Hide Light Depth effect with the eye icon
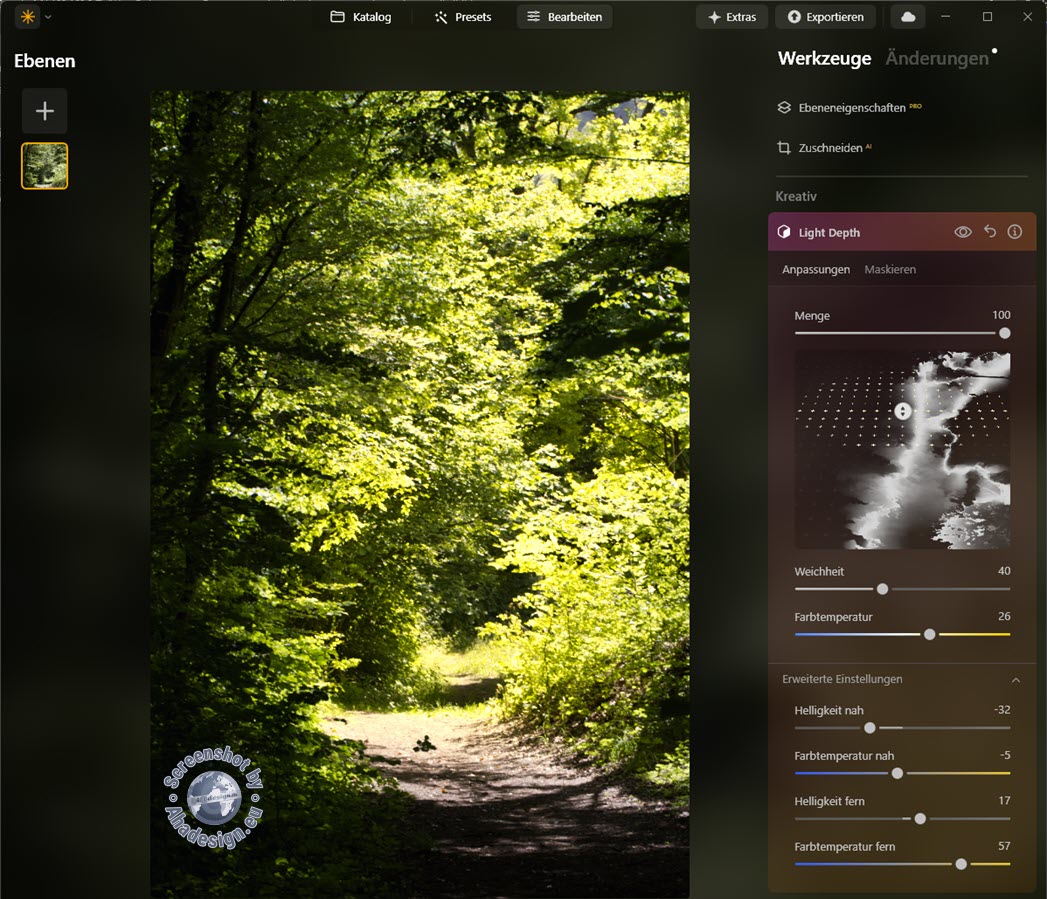The height and width of the screenshot is (899, 1047). [x=962, y=231]
